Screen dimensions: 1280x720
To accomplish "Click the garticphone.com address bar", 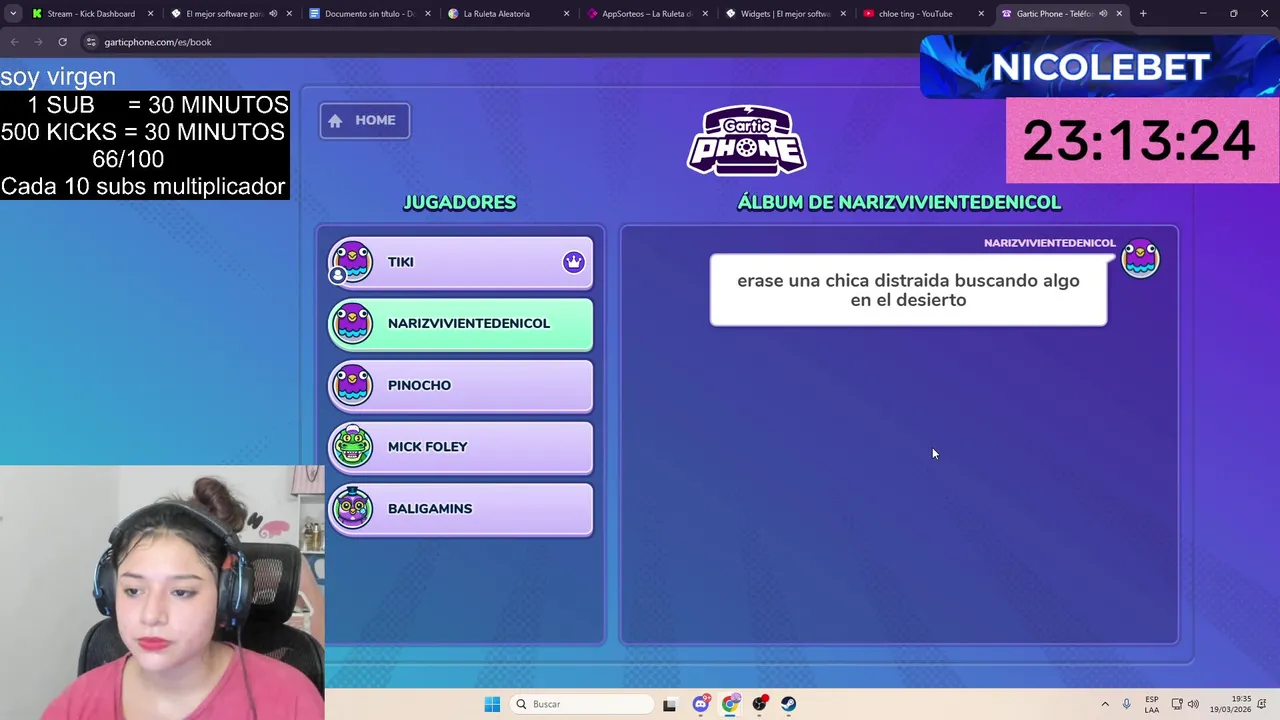I will (x=500, y=42).
